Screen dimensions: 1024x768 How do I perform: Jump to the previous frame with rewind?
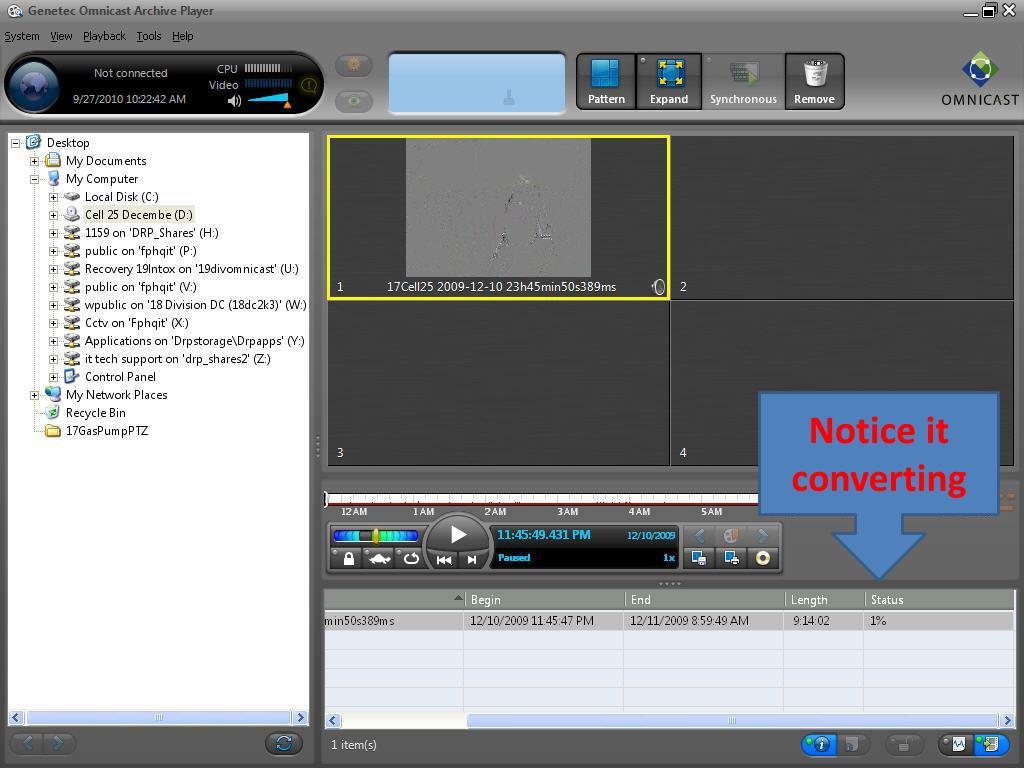pyautogui.click(x=444, y=560)
